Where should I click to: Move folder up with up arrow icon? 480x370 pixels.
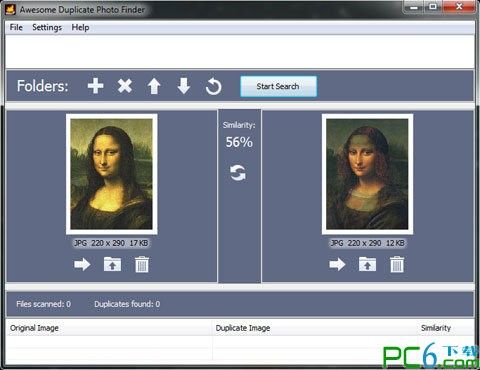click(x=154, y=86)
